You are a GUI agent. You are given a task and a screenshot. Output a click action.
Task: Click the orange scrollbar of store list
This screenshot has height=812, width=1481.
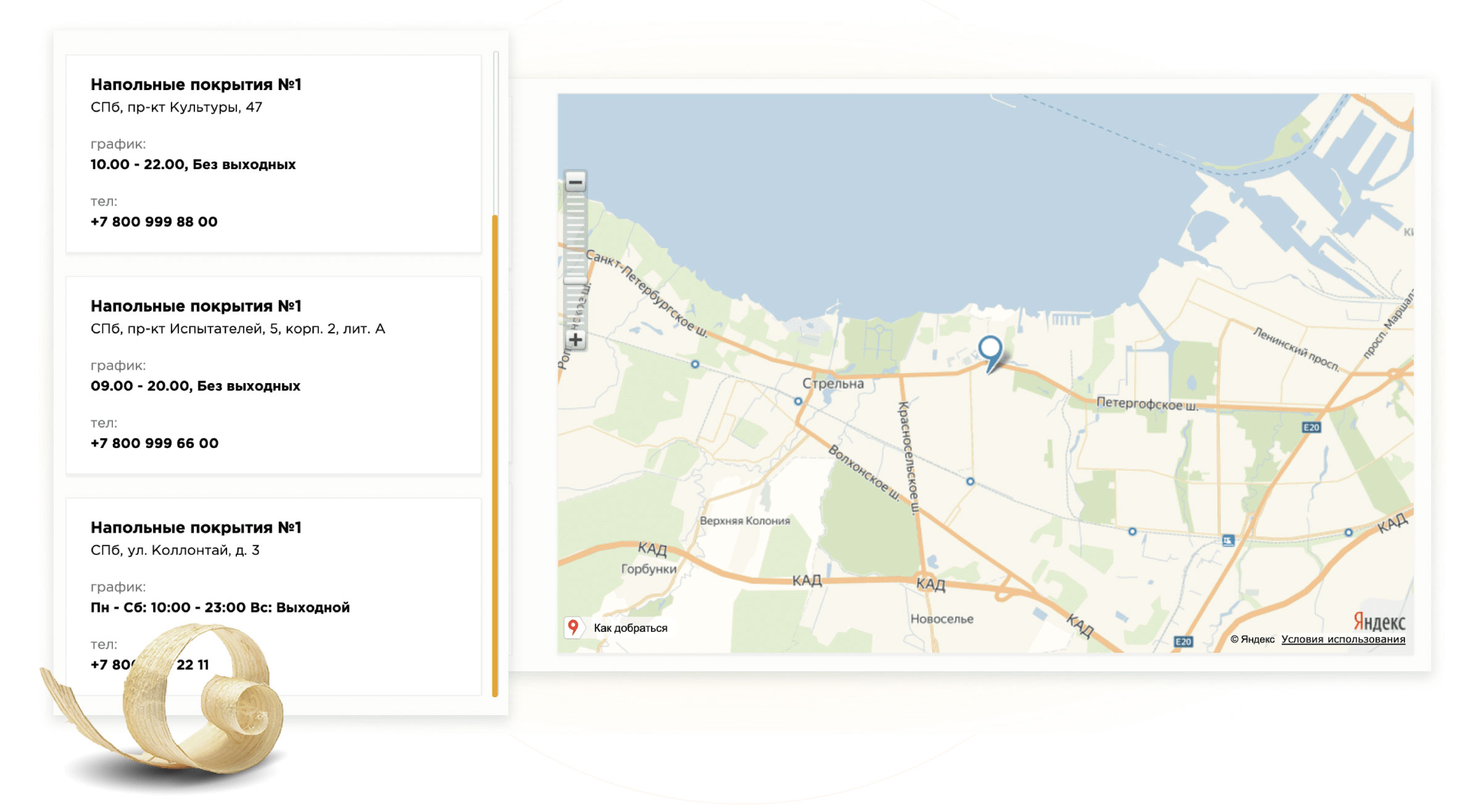(495, 457)
